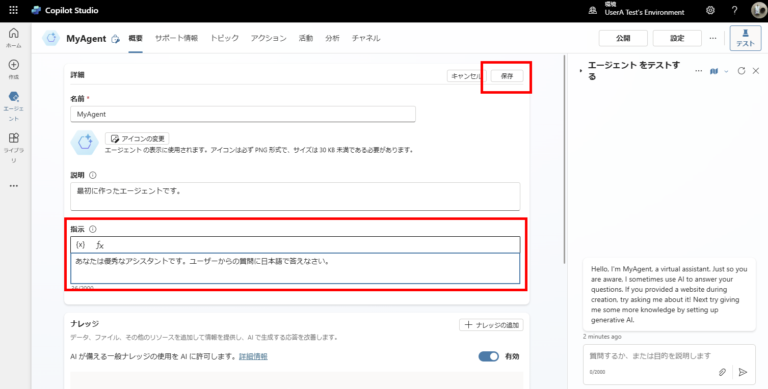Viewport: 768px width, 389px height.
Task: Click the conversation map icon in test panel
Action: (x=714, y=71)
